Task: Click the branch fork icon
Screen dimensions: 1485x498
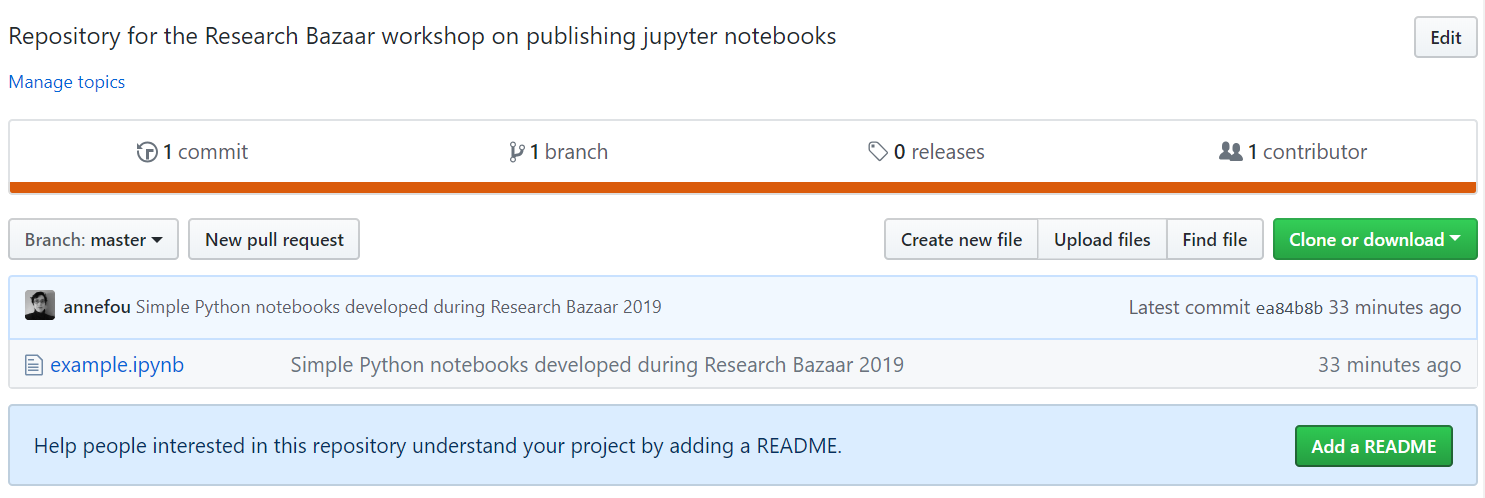Action: (516, 152)
